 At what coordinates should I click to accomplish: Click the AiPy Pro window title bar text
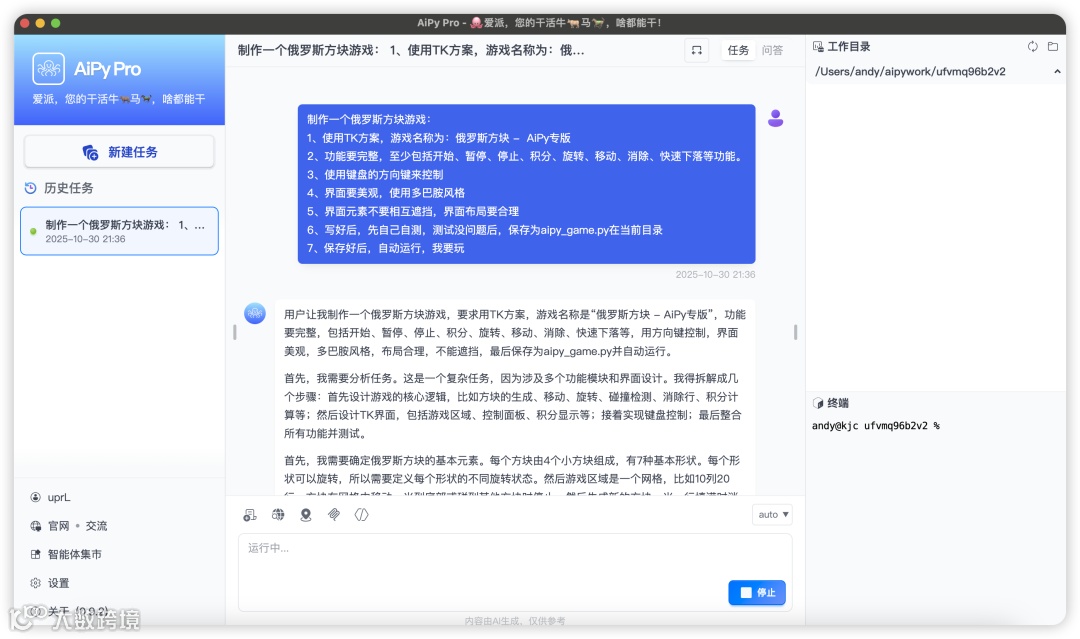point(539,23)
